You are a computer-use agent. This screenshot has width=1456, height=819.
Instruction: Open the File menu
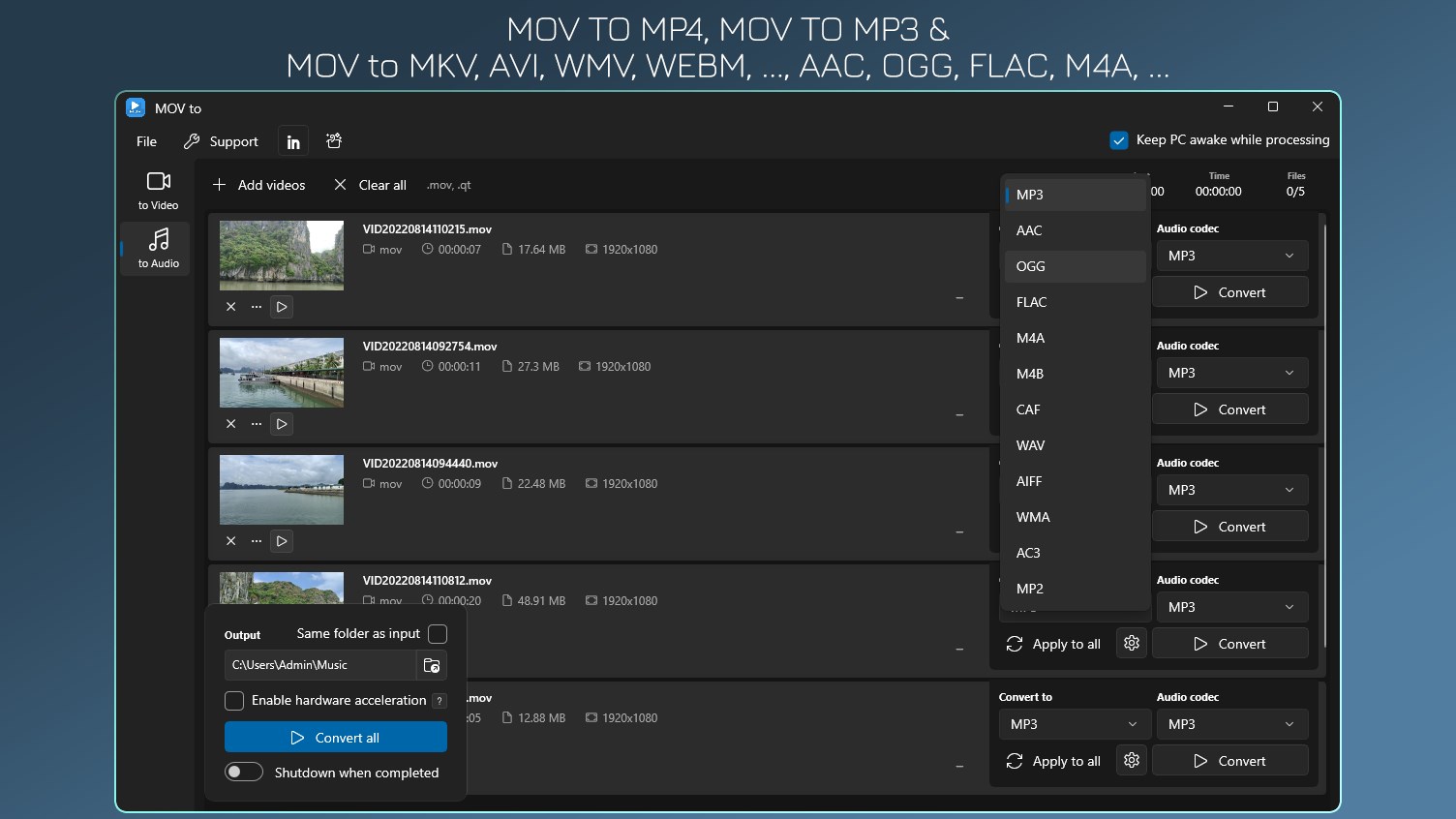coord(145,140)
